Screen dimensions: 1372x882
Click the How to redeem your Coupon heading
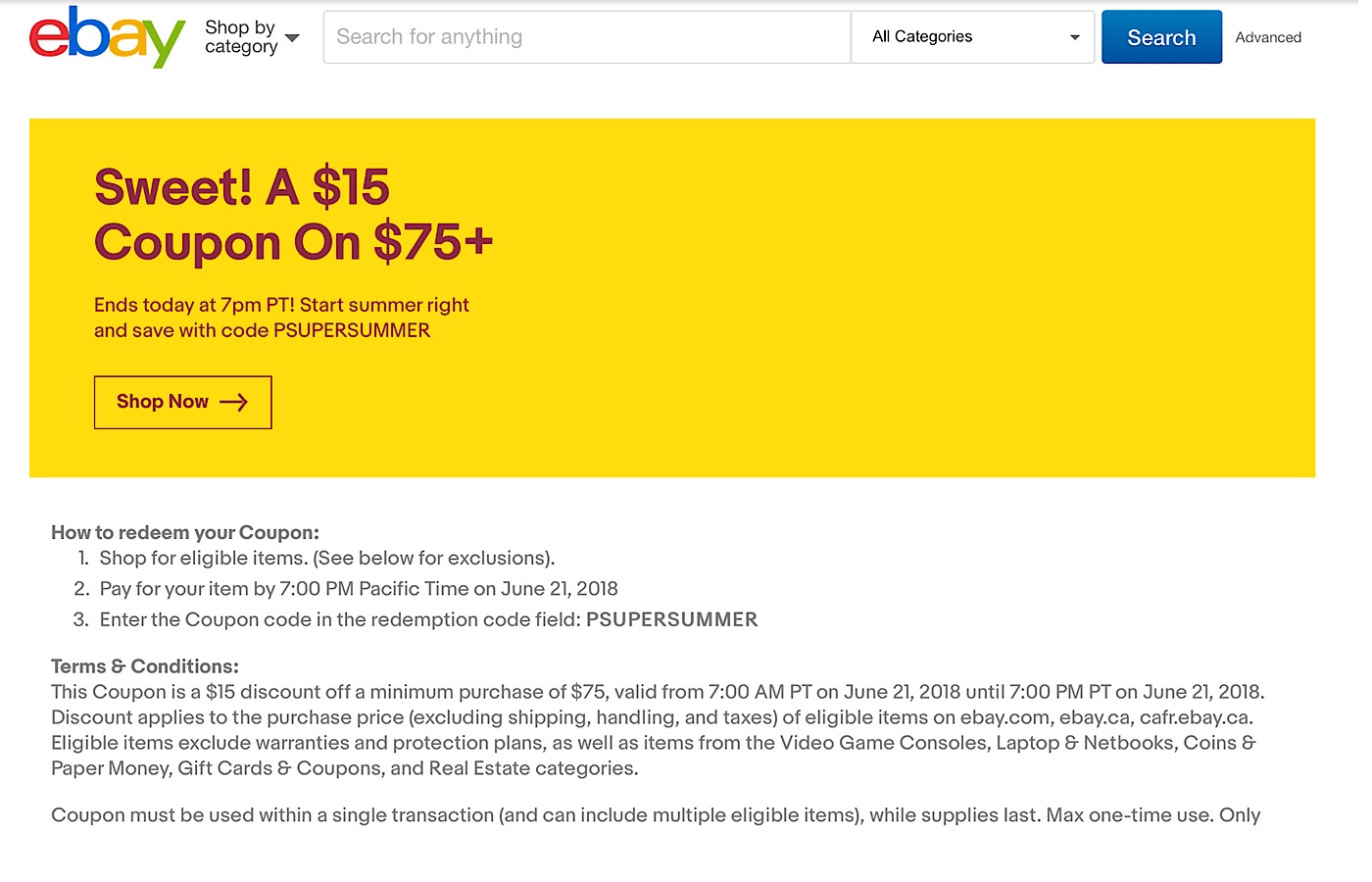click(x=185, y=532)
